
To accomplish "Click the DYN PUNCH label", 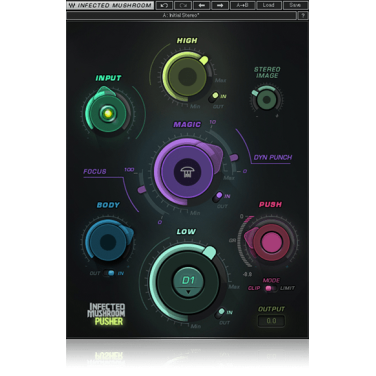I will 273,157.
